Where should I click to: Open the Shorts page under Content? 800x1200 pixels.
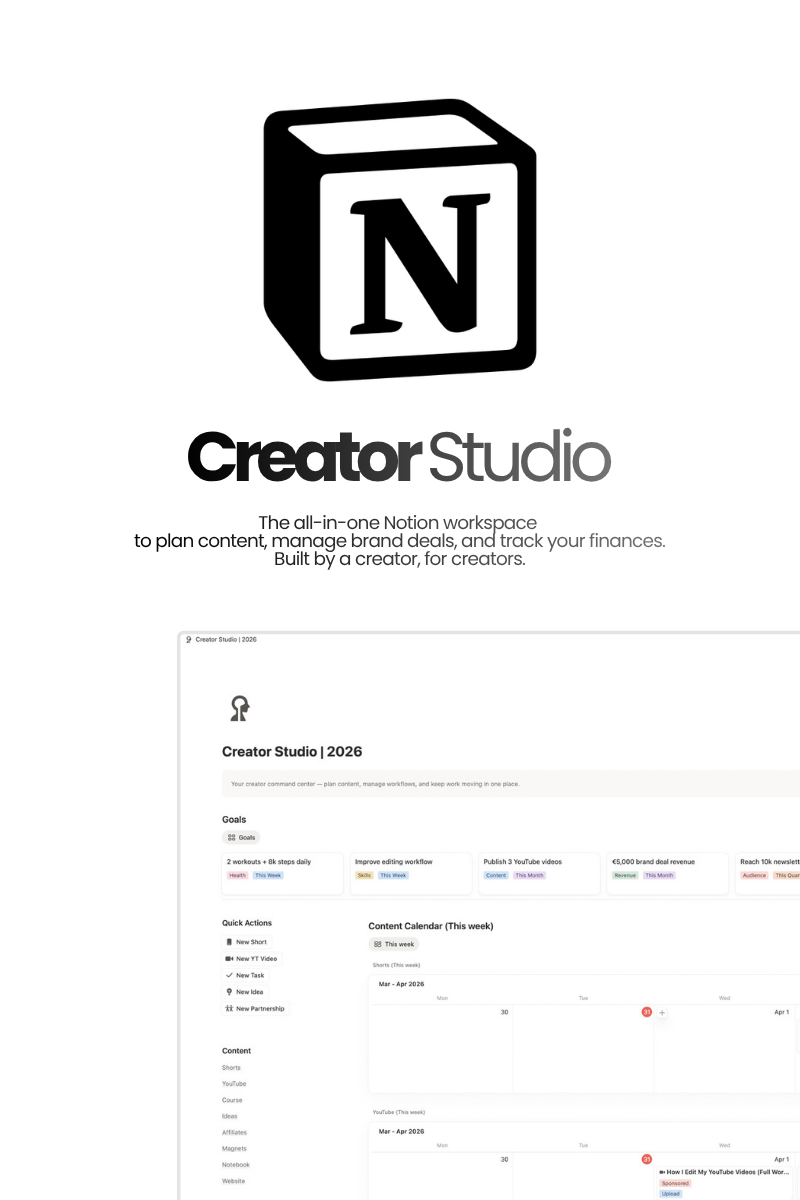tap(231, 1068)
